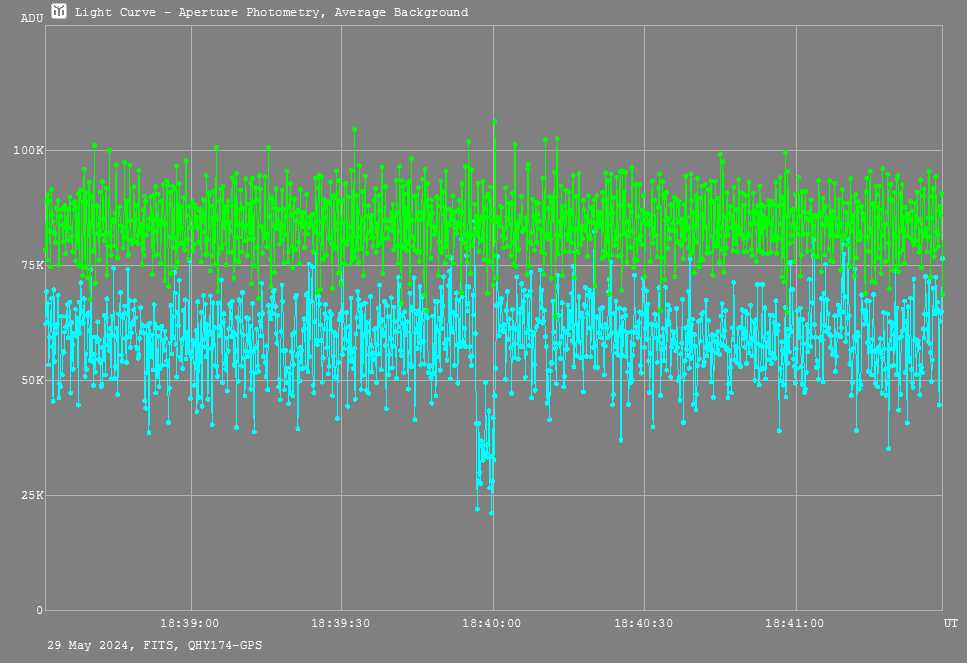Viewport: 967px width, 663px height.
Task: Click the light curve application icon
Action: (x=59, y=10)
